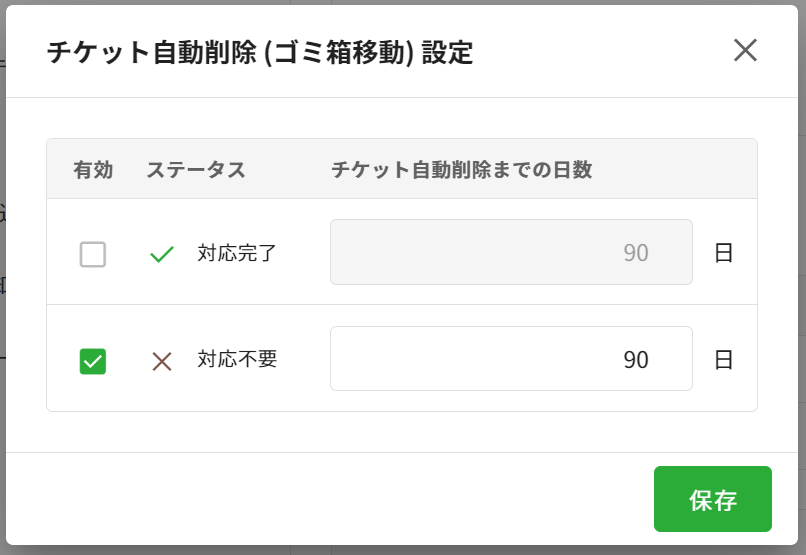Click the brown X status icon
Viewport: 806px width, 555px height.
pos(161,361)
